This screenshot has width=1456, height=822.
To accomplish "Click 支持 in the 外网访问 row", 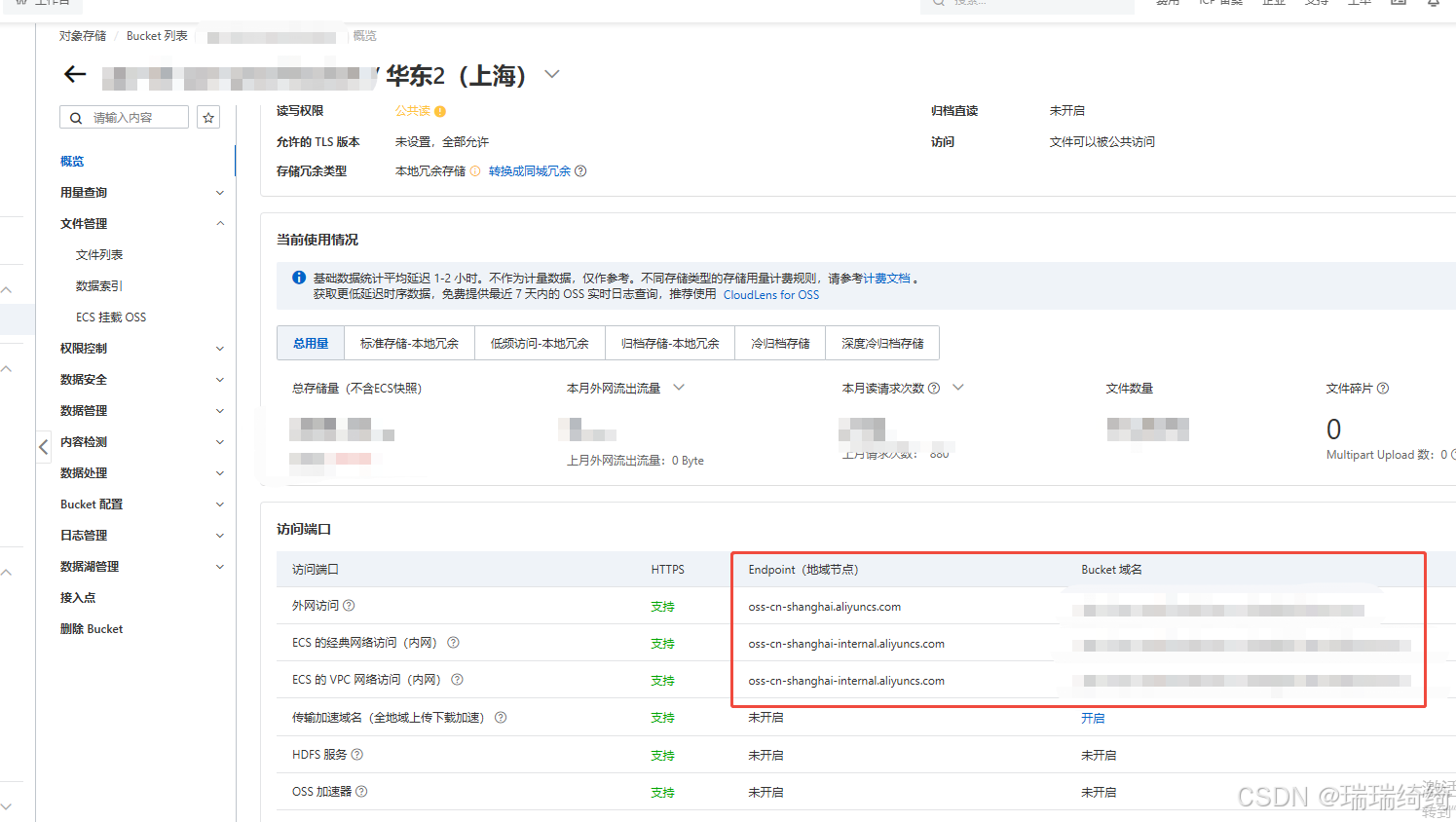I will (x=663, y=607).
